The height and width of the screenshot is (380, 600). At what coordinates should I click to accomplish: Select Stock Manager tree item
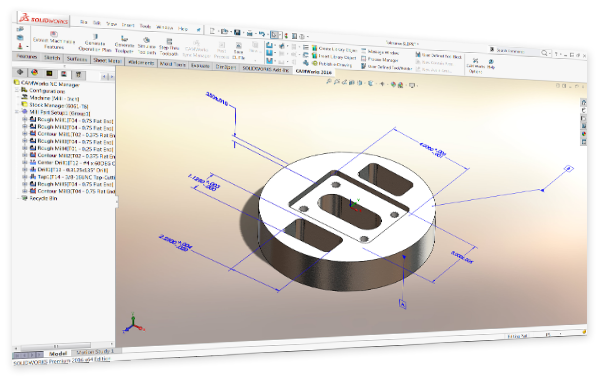point(55,105)
